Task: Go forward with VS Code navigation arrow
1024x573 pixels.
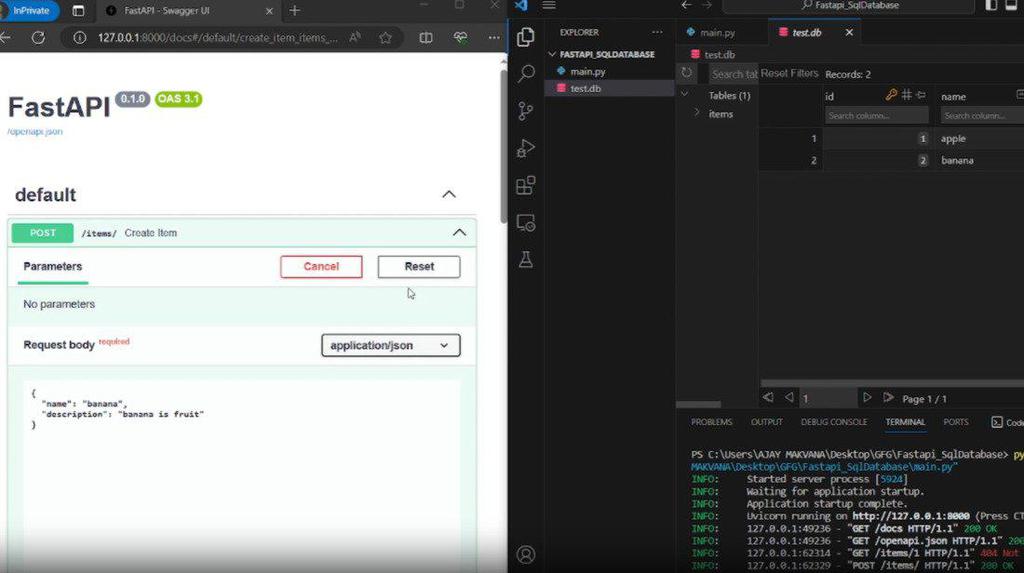Action: (707, 5)
